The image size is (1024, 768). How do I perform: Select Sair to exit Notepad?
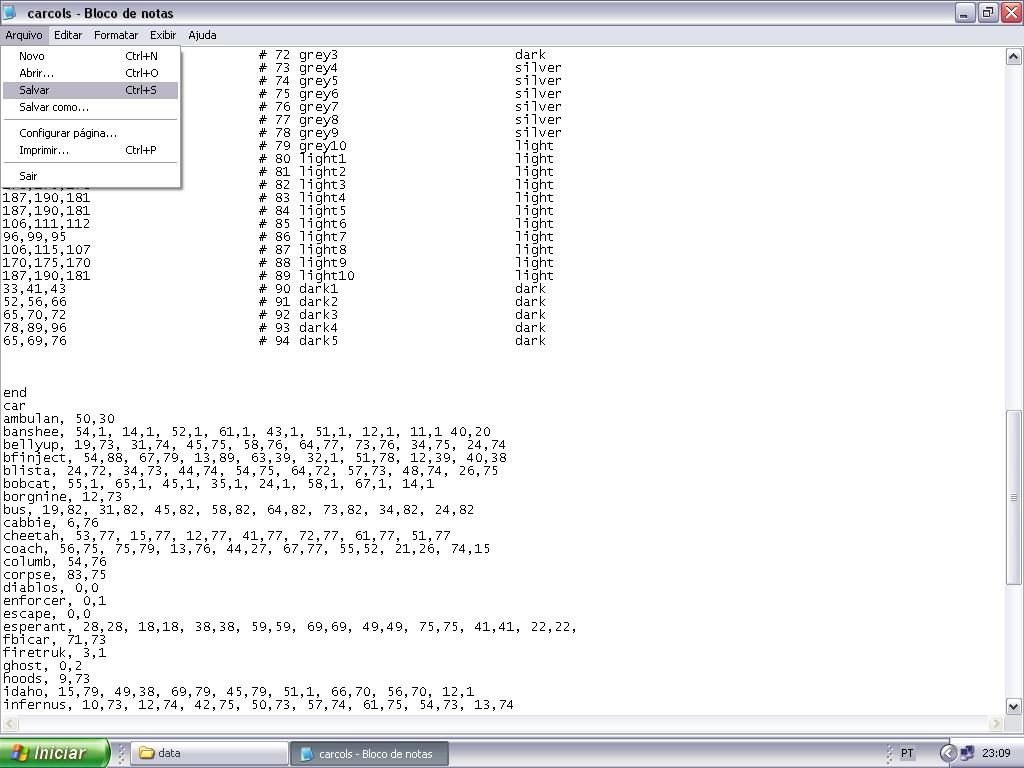coord(90,176)
